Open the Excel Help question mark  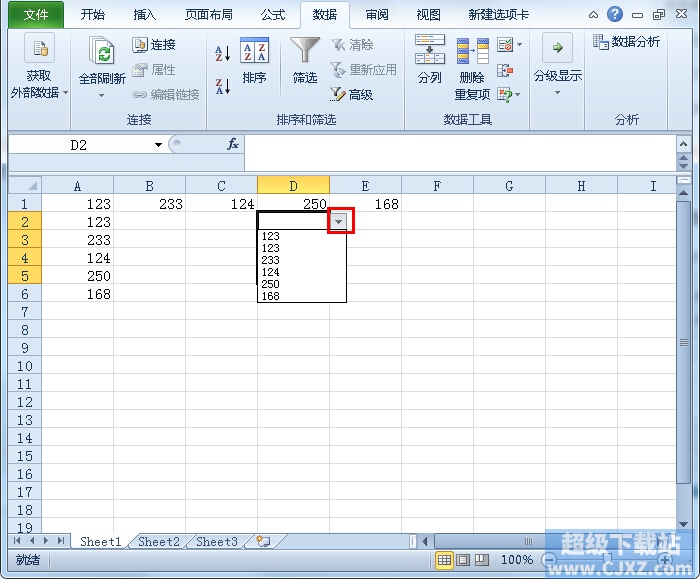(x=615, y=14)
